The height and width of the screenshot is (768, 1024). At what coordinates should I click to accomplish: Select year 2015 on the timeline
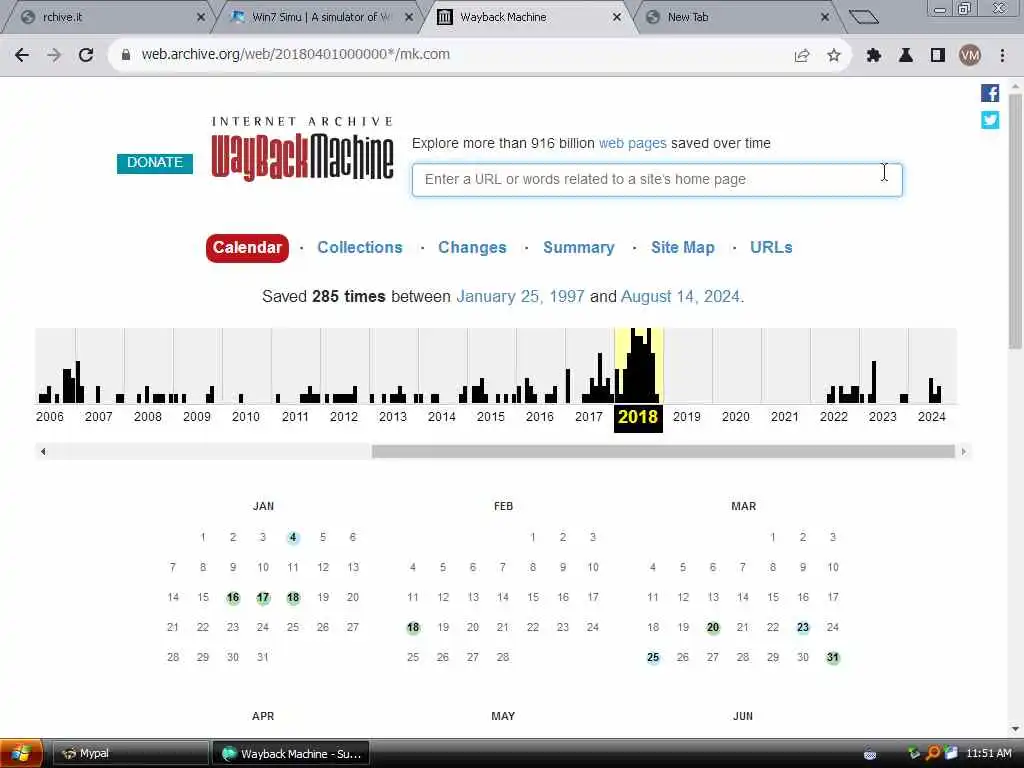coord(490,417)
